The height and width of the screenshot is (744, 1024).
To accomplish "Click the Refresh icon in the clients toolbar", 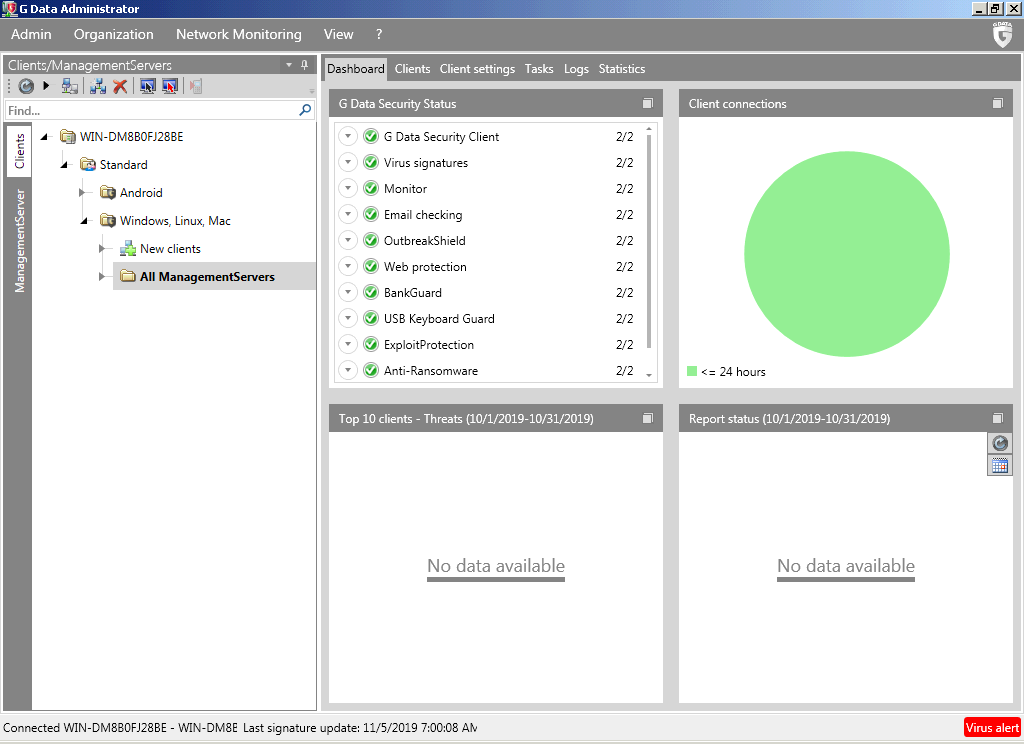I will pos(26,87).
